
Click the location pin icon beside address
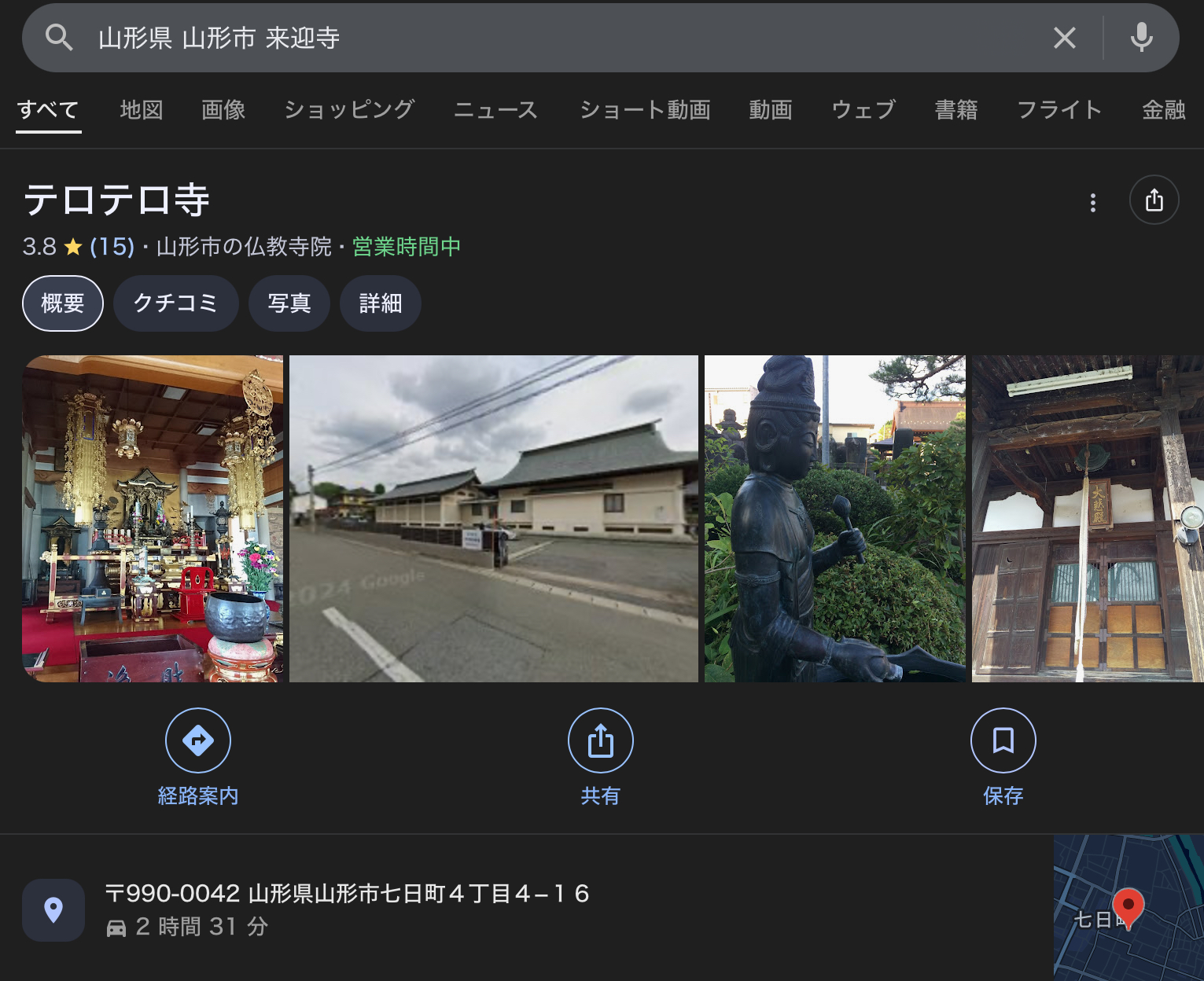click(53, 909)
